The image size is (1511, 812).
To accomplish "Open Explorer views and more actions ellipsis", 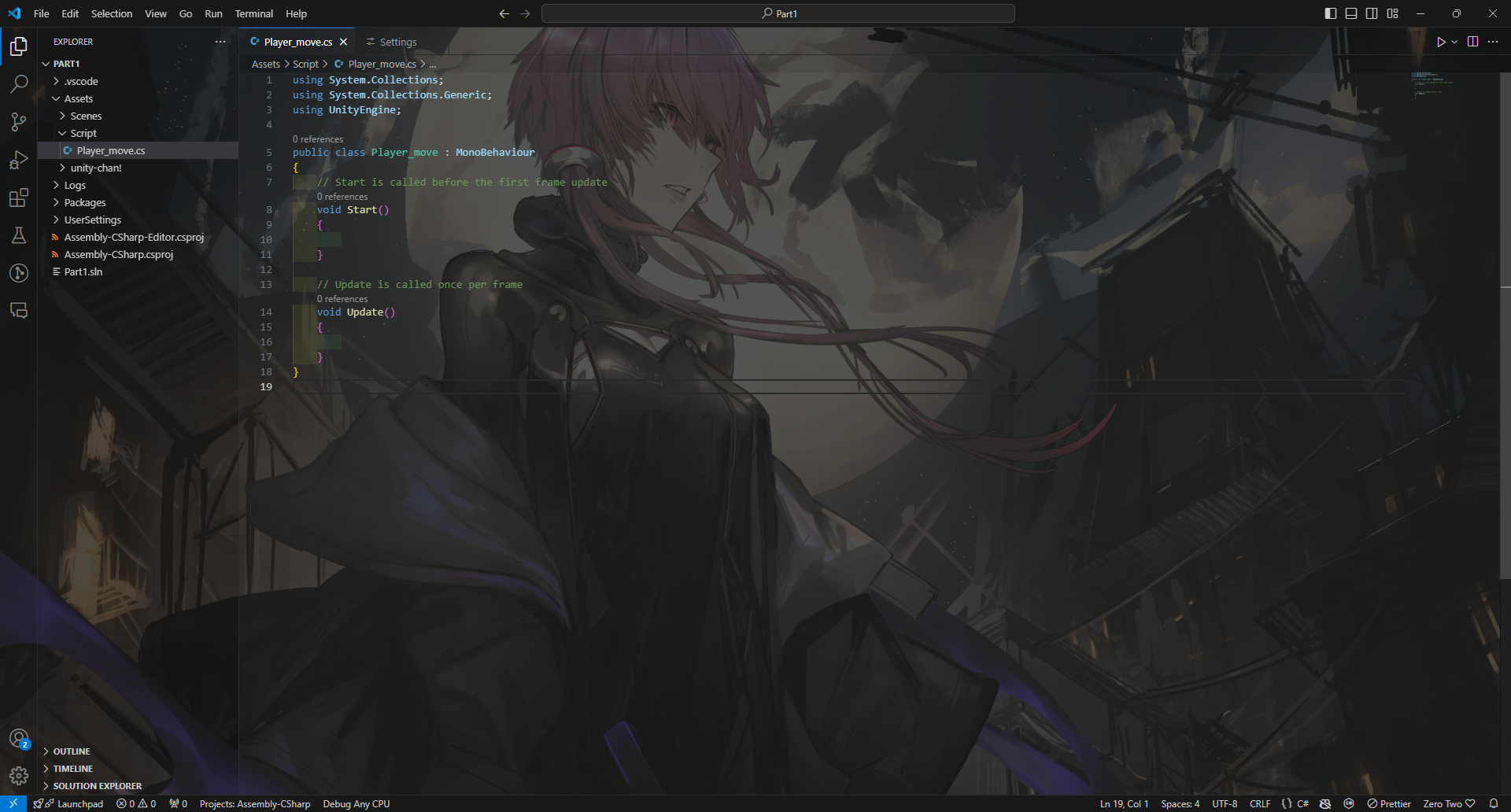I will tap(220, 42).
